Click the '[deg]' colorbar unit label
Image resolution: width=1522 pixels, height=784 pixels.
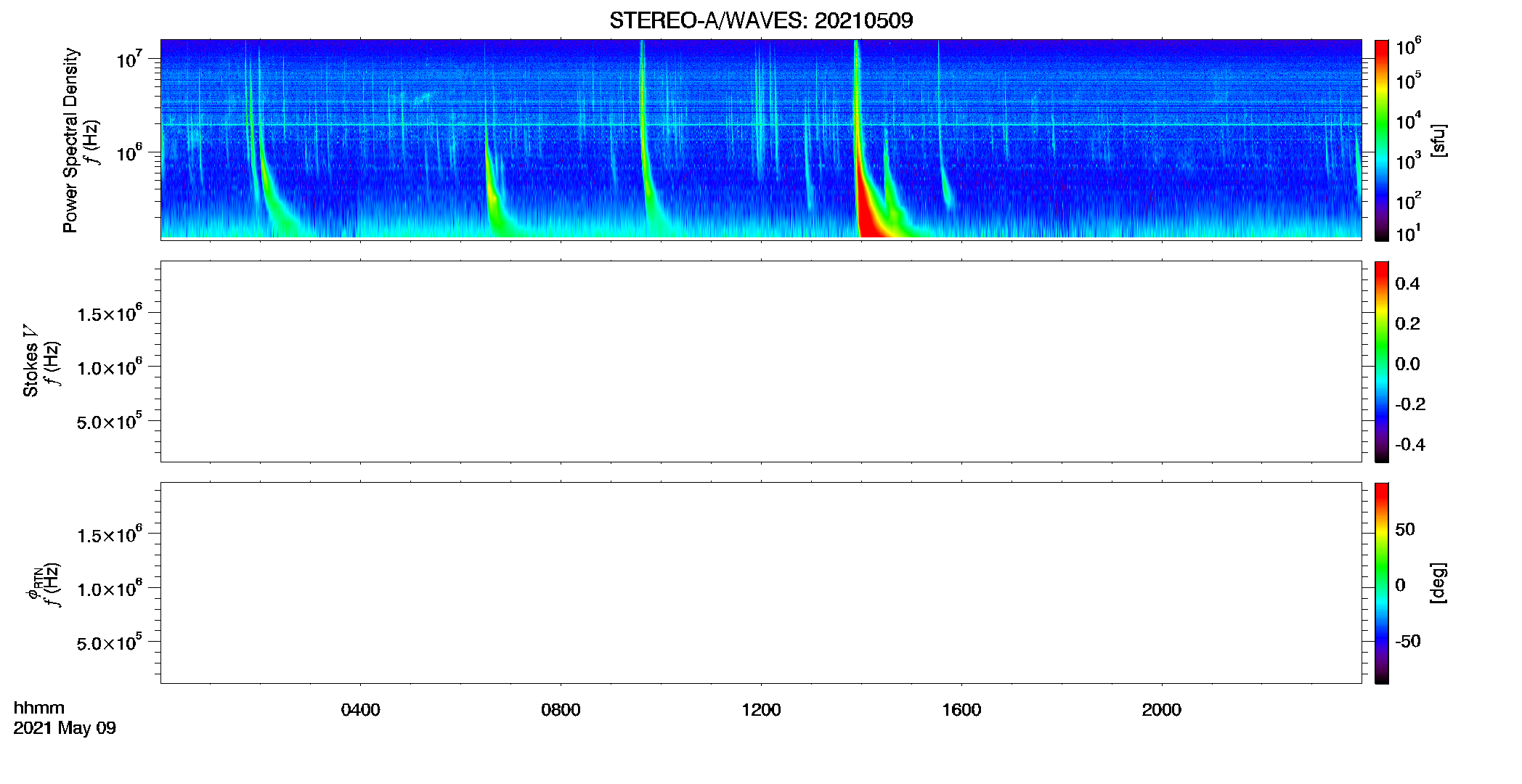pos(1438,583)
